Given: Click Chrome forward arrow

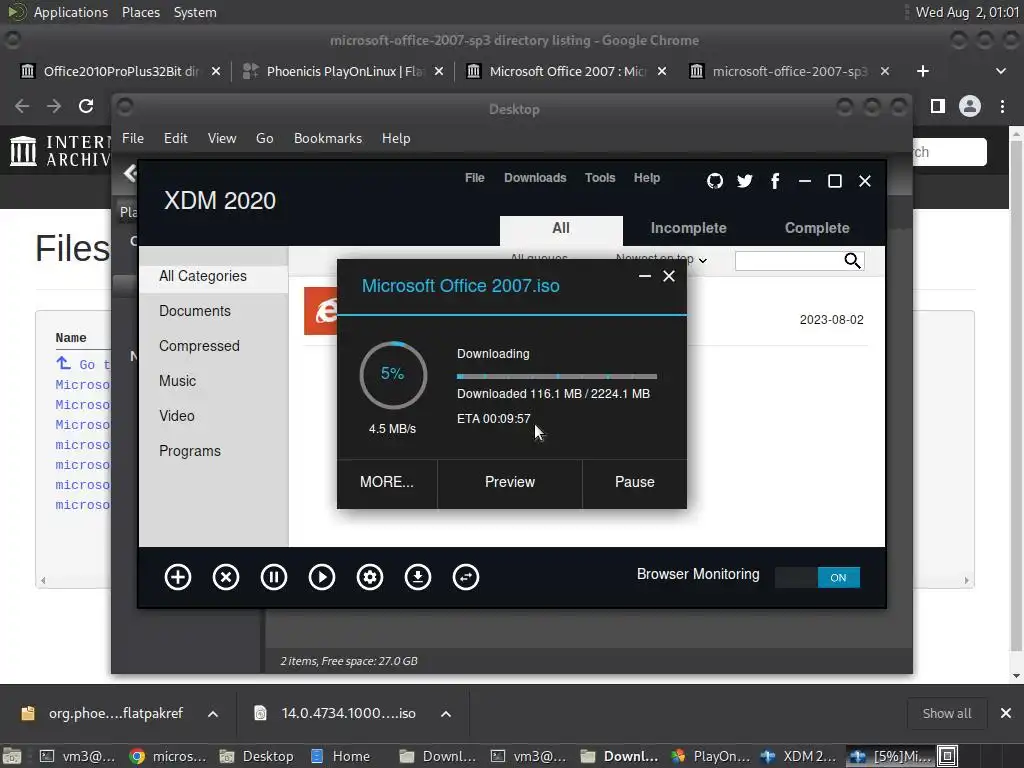Looking at the screenshot, I should point(54,106).
